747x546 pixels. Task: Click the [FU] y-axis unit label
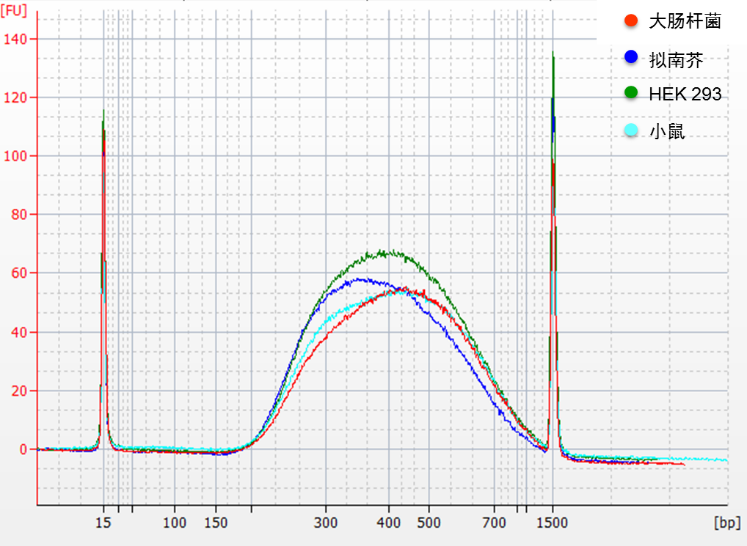(x=15, y=11)
